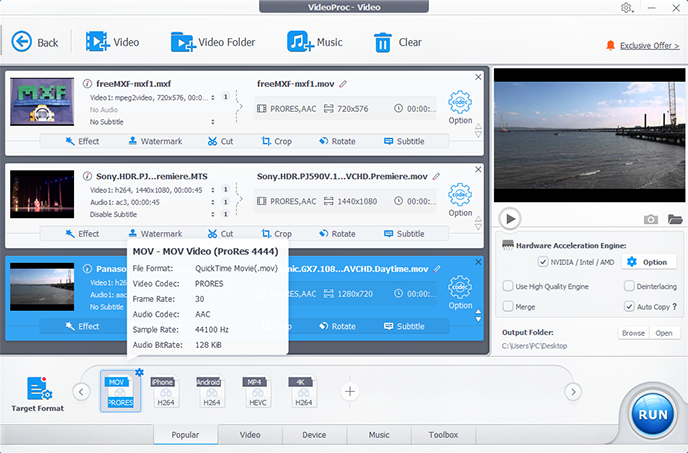
Task: Rename the Sony output file with pencil icon
Action: point(436,176)
